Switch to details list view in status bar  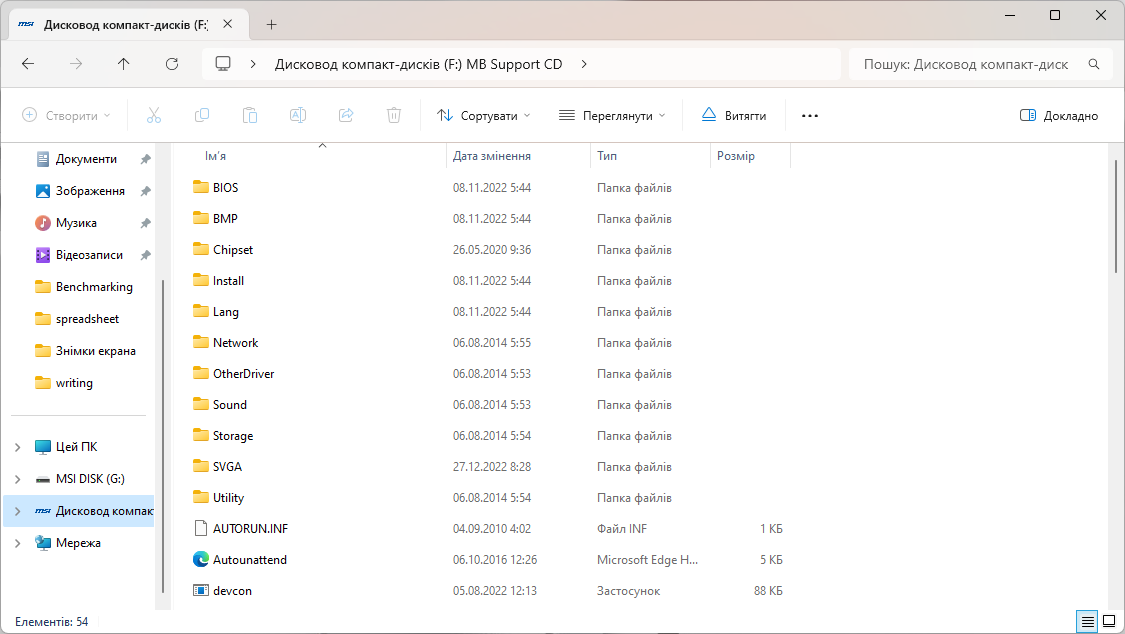[1088, 621]
